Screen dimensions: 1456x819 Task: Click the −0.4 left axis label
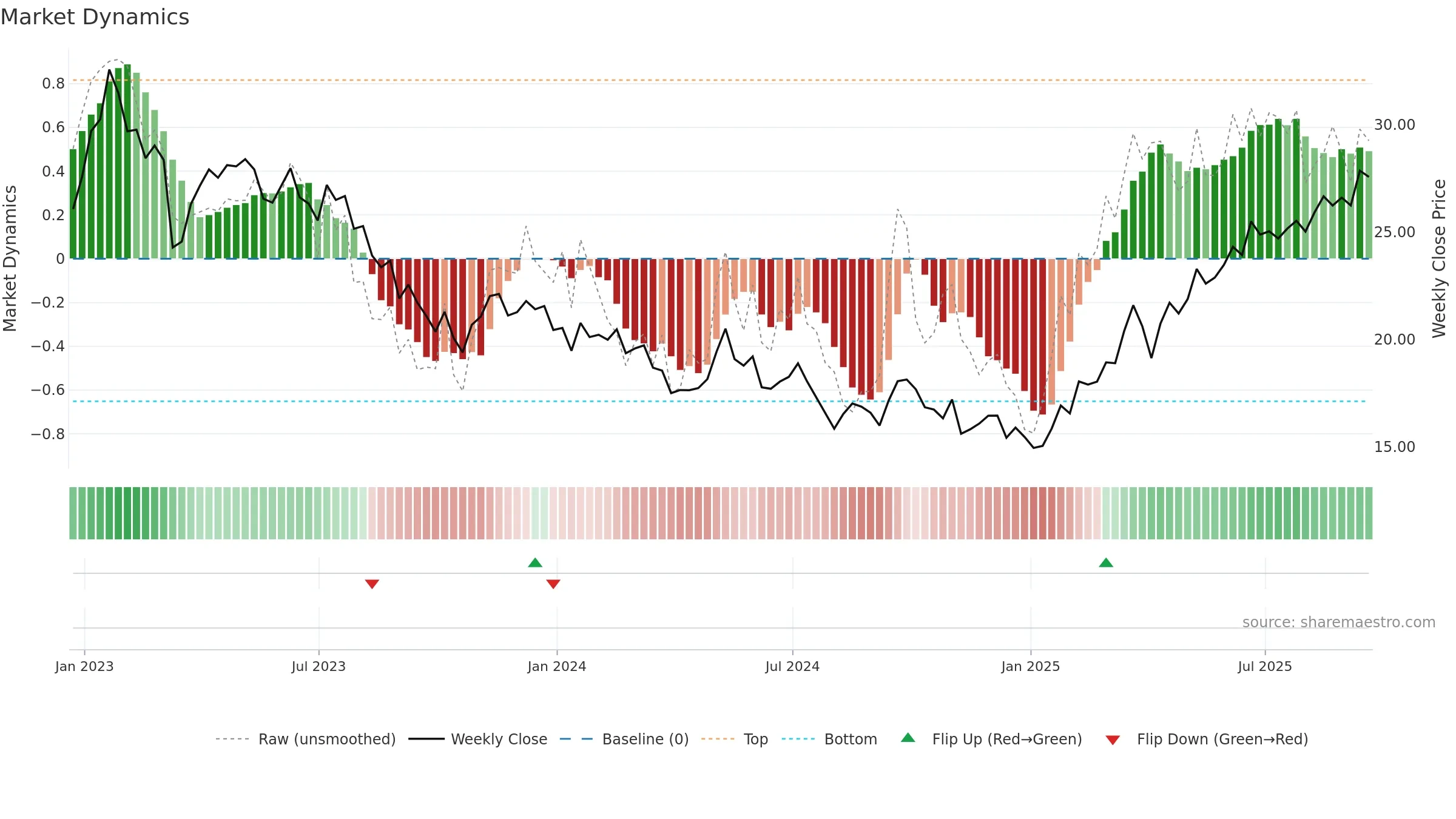click(48, 346)
